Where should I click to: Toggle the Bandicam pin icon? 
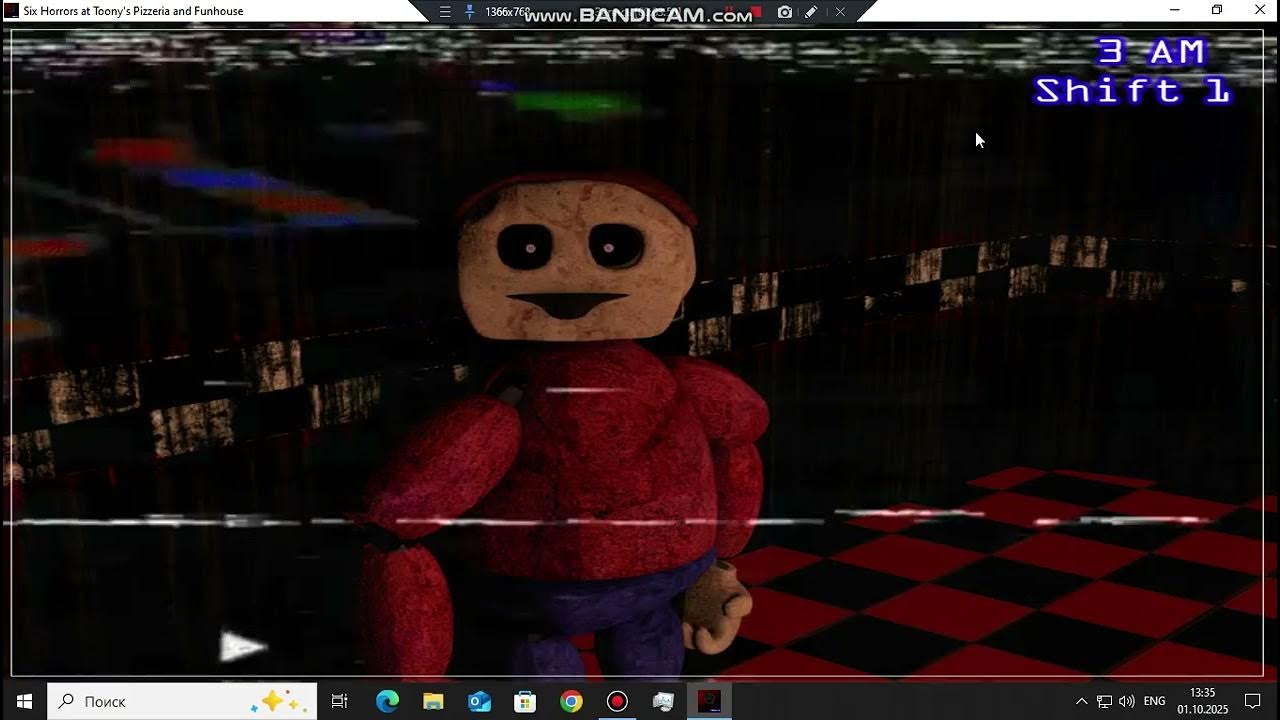click(x=470, y=12)
